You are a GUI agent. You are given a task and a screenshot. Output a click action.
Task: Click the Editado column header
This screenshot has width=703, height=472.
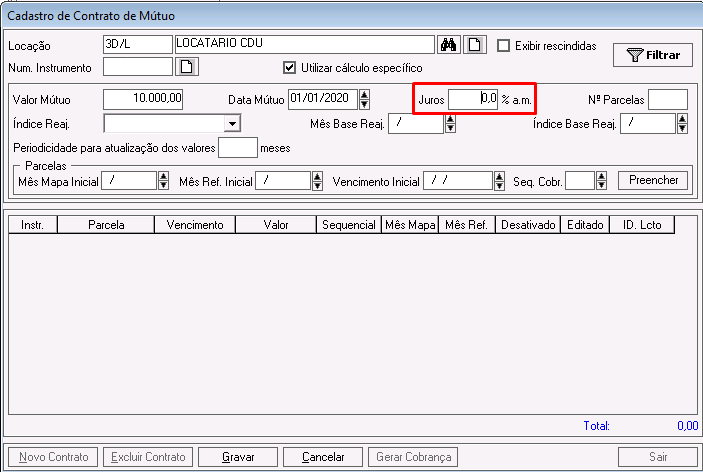coord(585,225)
